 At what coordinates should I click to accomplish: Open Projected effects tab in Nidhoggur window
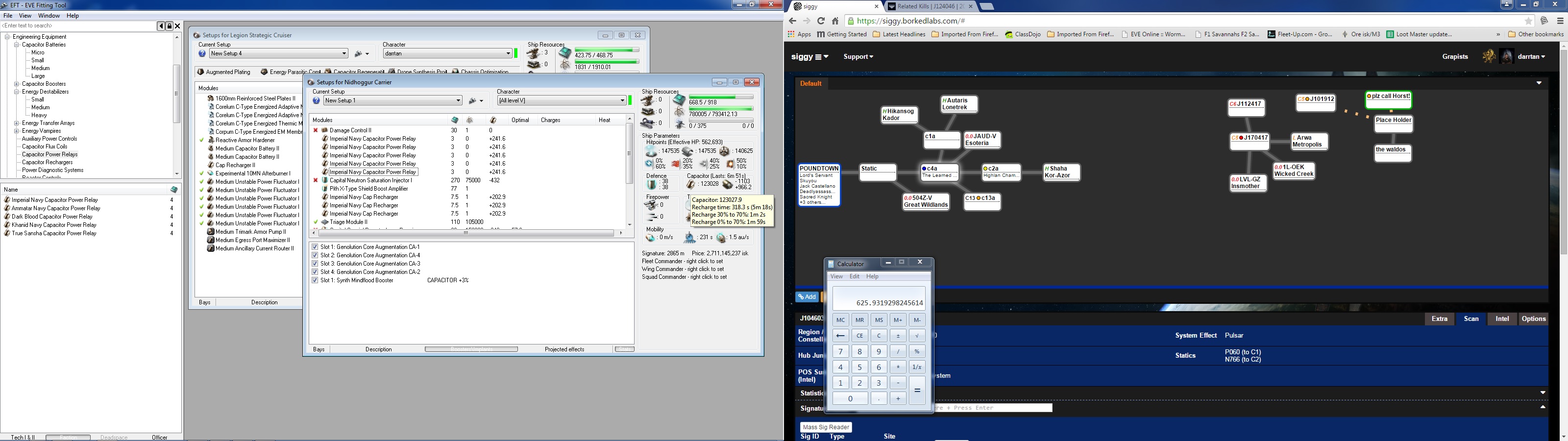tap(564, 350)
